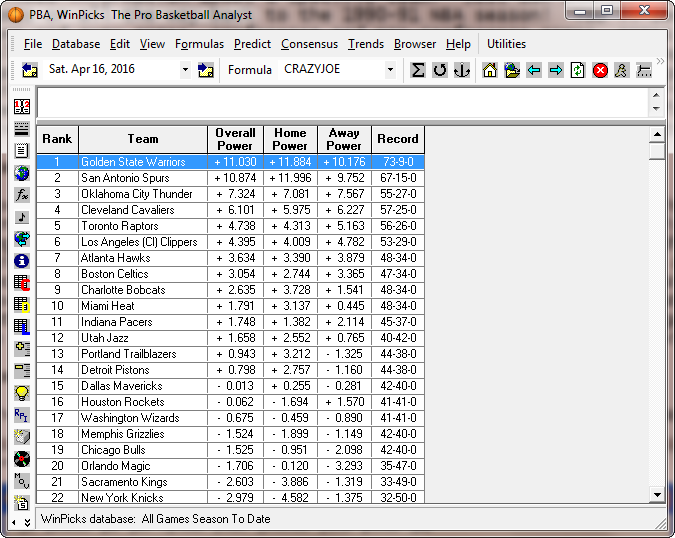Screen dimensions: 675x538
Task: Expand the Formula CRAZYJOE dropdown
Action: coord(390,70)
